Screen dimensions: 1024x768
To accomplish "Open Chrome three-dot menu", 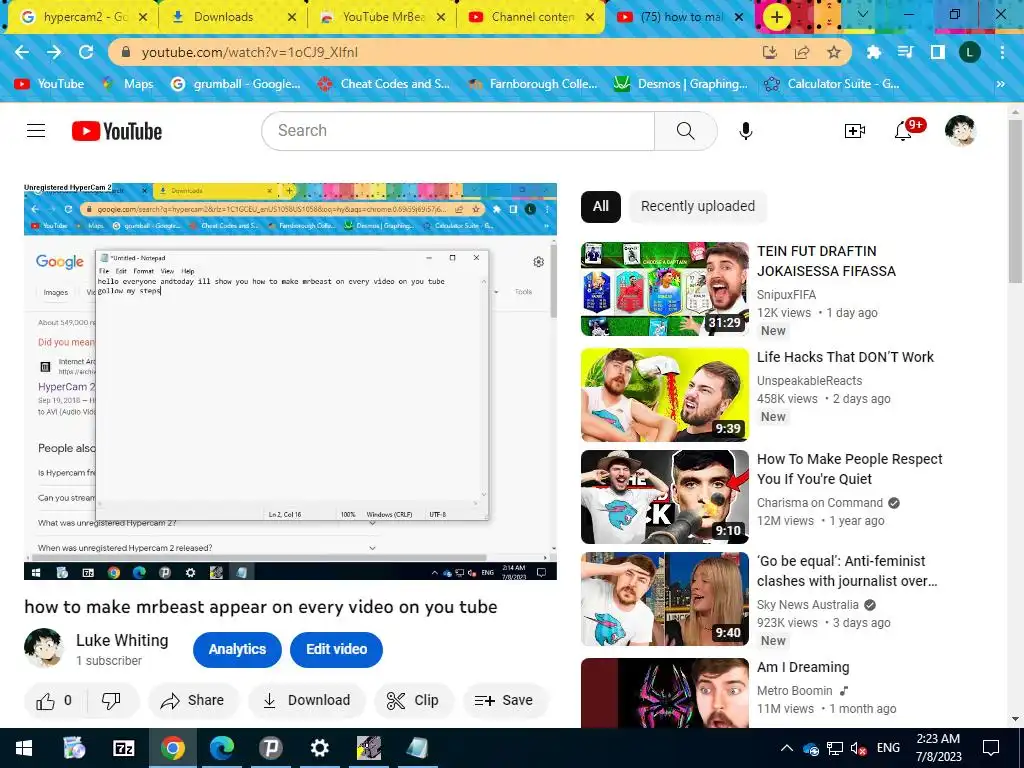I will (x=1002, y=52).
